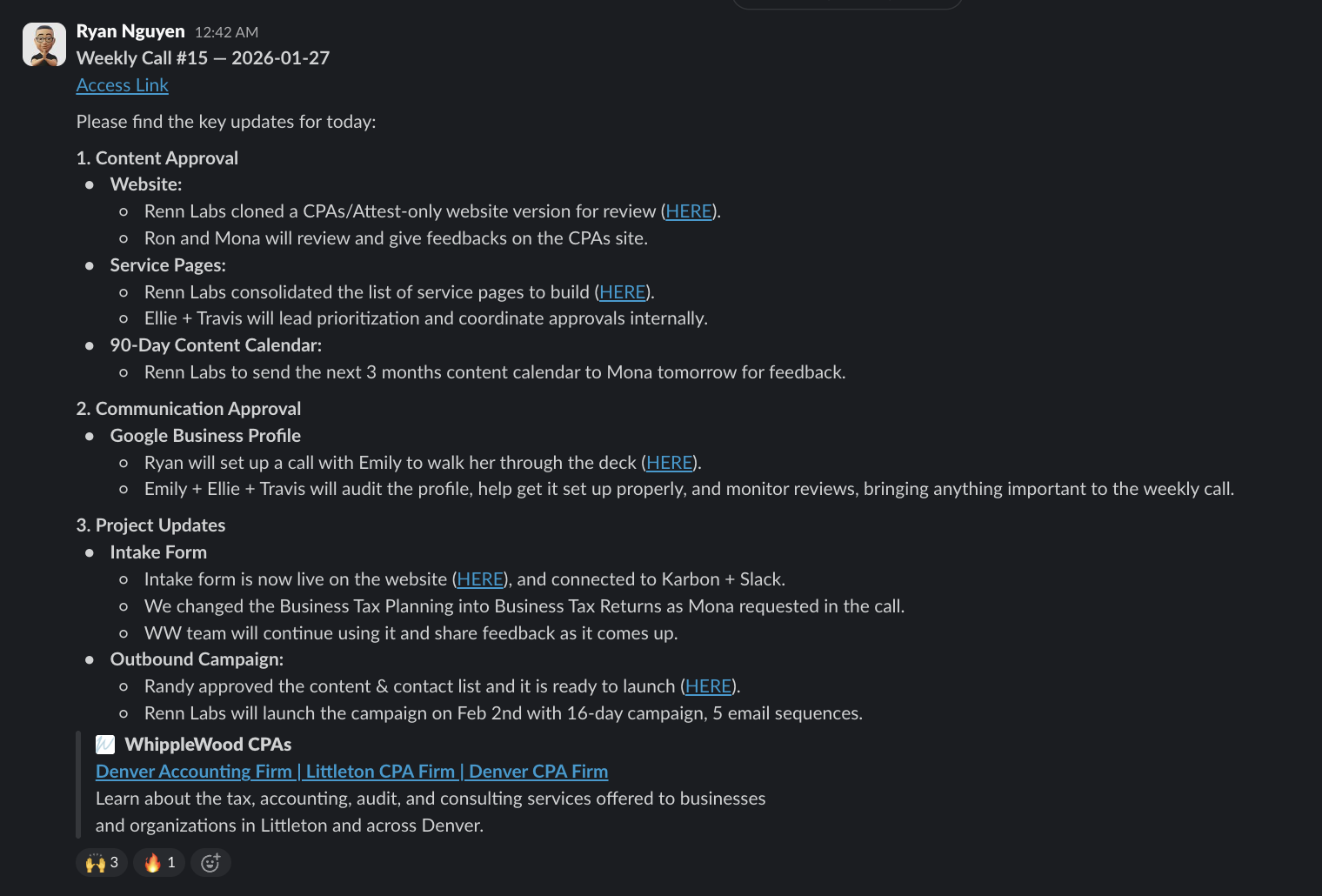
Task: Toggle the raised-hands reaction
Action: point(101,862)
